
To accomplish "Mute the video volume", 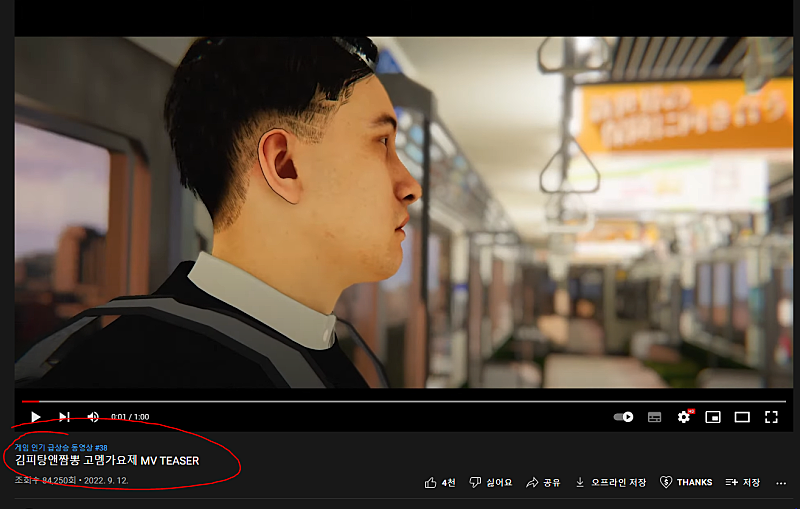I will pyautogui.click(x=93, y=417).
